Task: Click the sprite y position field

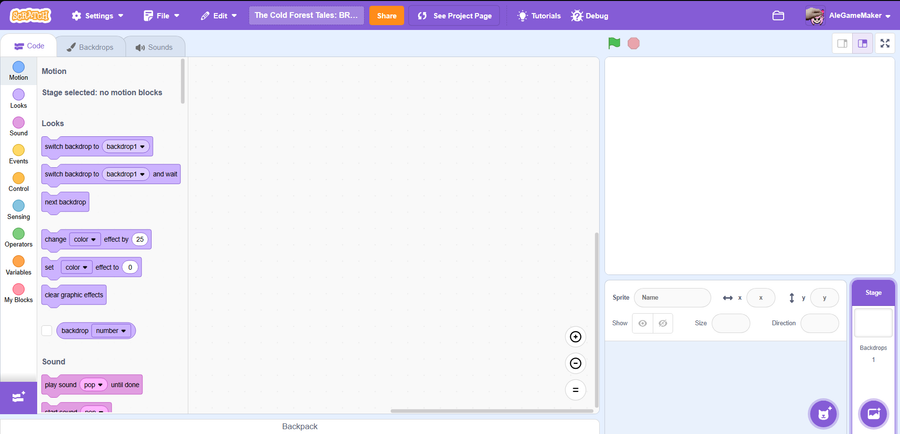Action: coord(824,298)
